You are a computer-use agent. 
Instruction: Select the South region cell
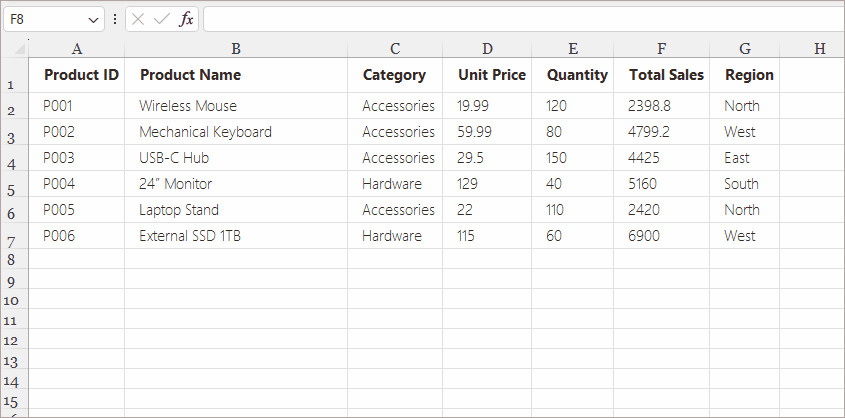point(745,183)
